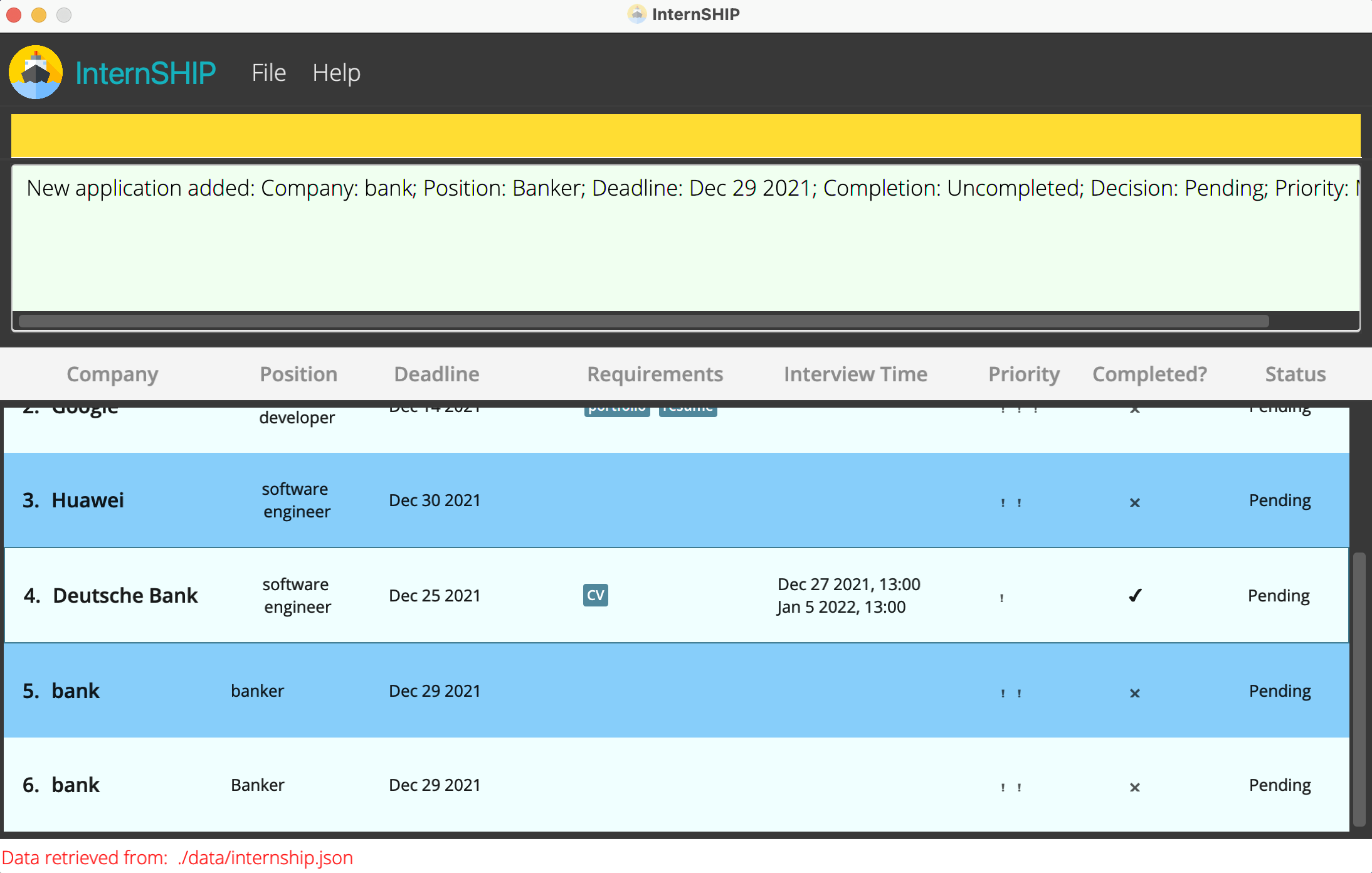Click the data file path in the status bar
Image resolution: width=1372 pixels, height=873 pixels.
pyautogui.click(x=265, y=857)
